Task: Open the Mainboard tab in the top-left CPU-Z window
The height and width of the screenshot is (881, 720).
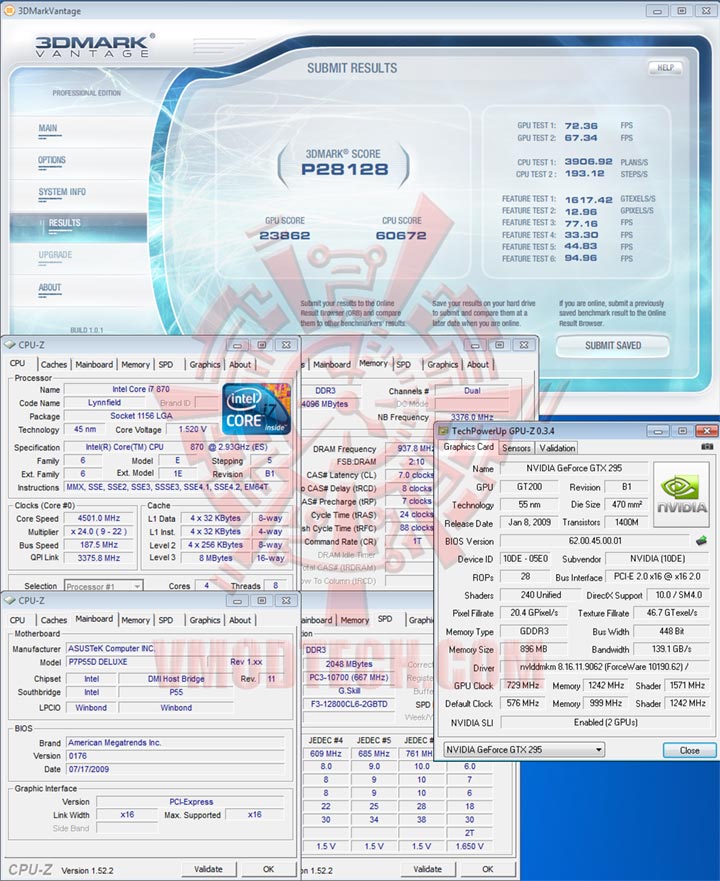Action: point(94,364)
